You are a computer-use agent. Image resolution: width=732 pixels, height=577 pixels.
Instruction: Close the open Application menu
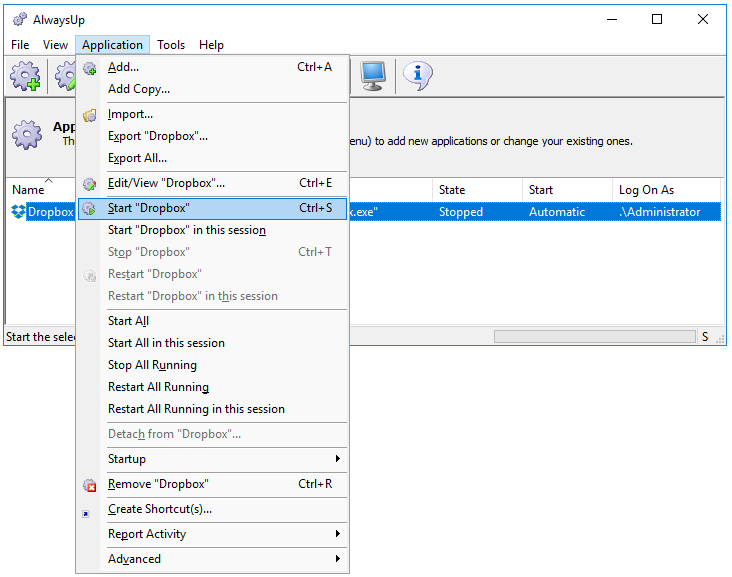(112, 45)
